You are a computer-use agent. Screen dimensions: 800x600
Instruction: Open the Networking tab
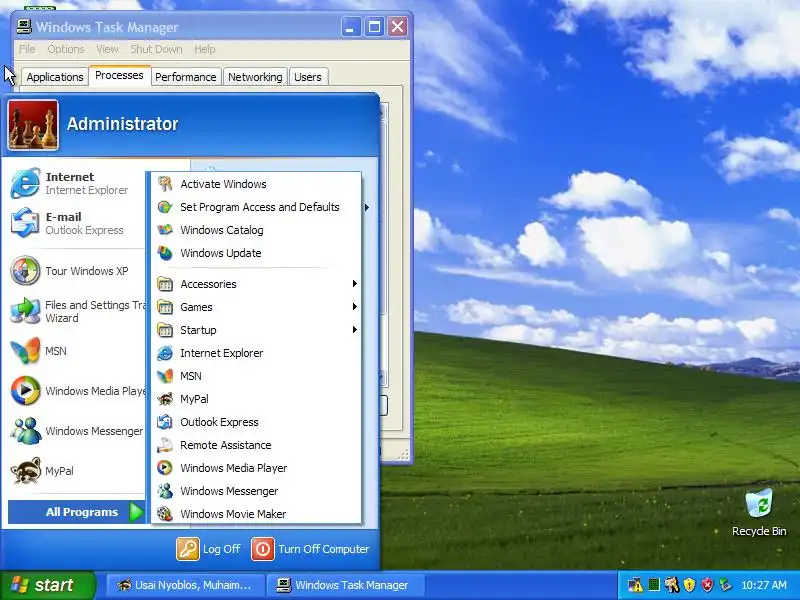click(x=255, y=77)
